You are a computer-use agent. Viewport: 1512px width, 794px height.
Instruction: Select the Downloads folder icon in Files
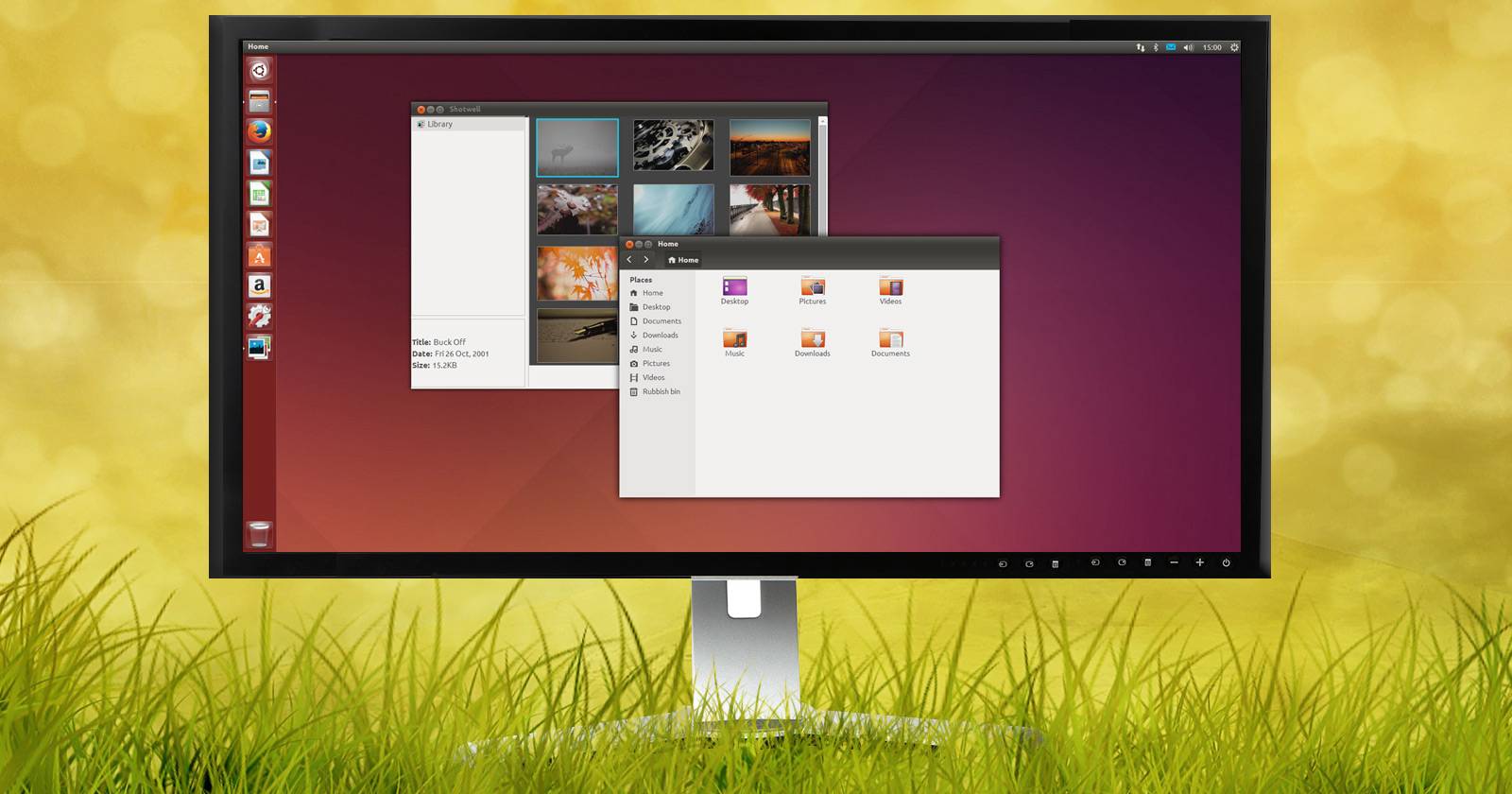pos(813,338)
